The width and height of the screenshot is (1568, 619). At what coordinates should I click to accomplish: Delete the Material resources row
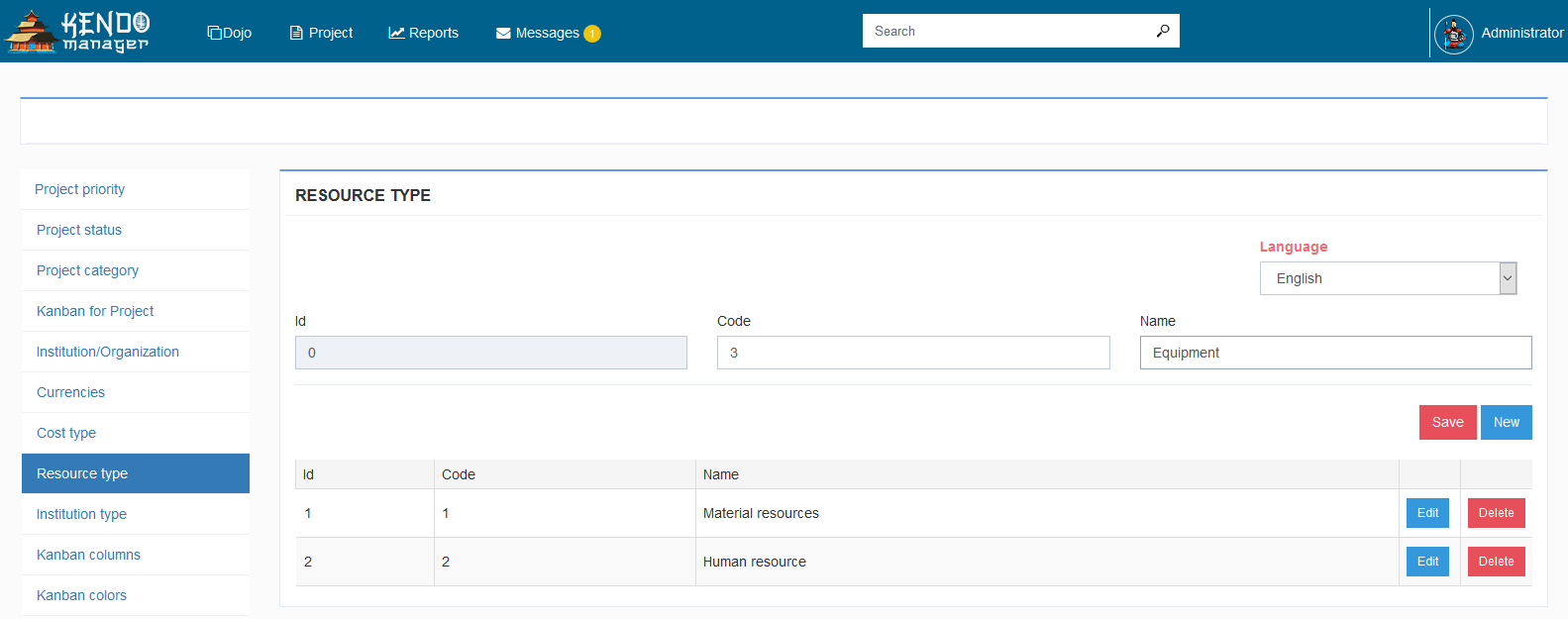[1496, 513]
